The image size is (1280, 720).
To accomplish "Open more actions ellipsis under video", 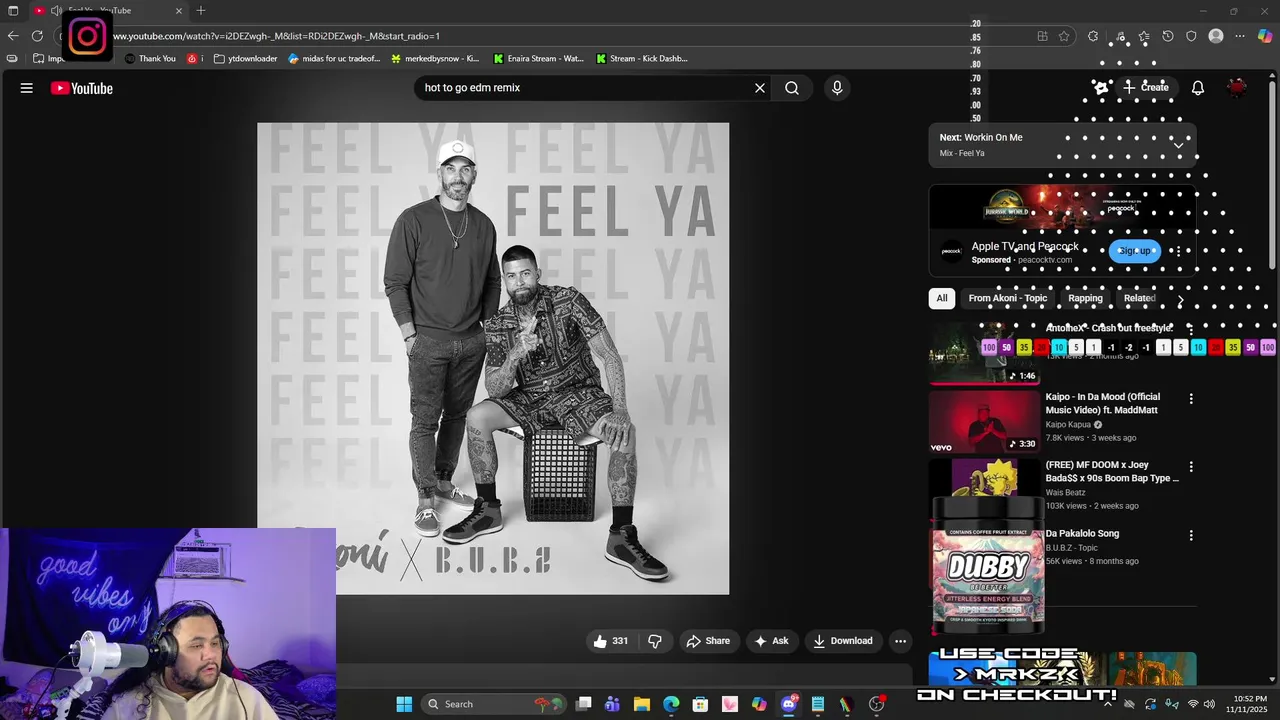I will click(900, 641).
